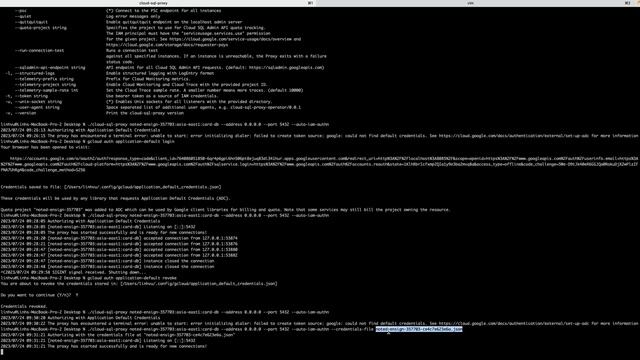
Task: Open the storage requester-pays docs URL
Action: (x=167, y=45)
